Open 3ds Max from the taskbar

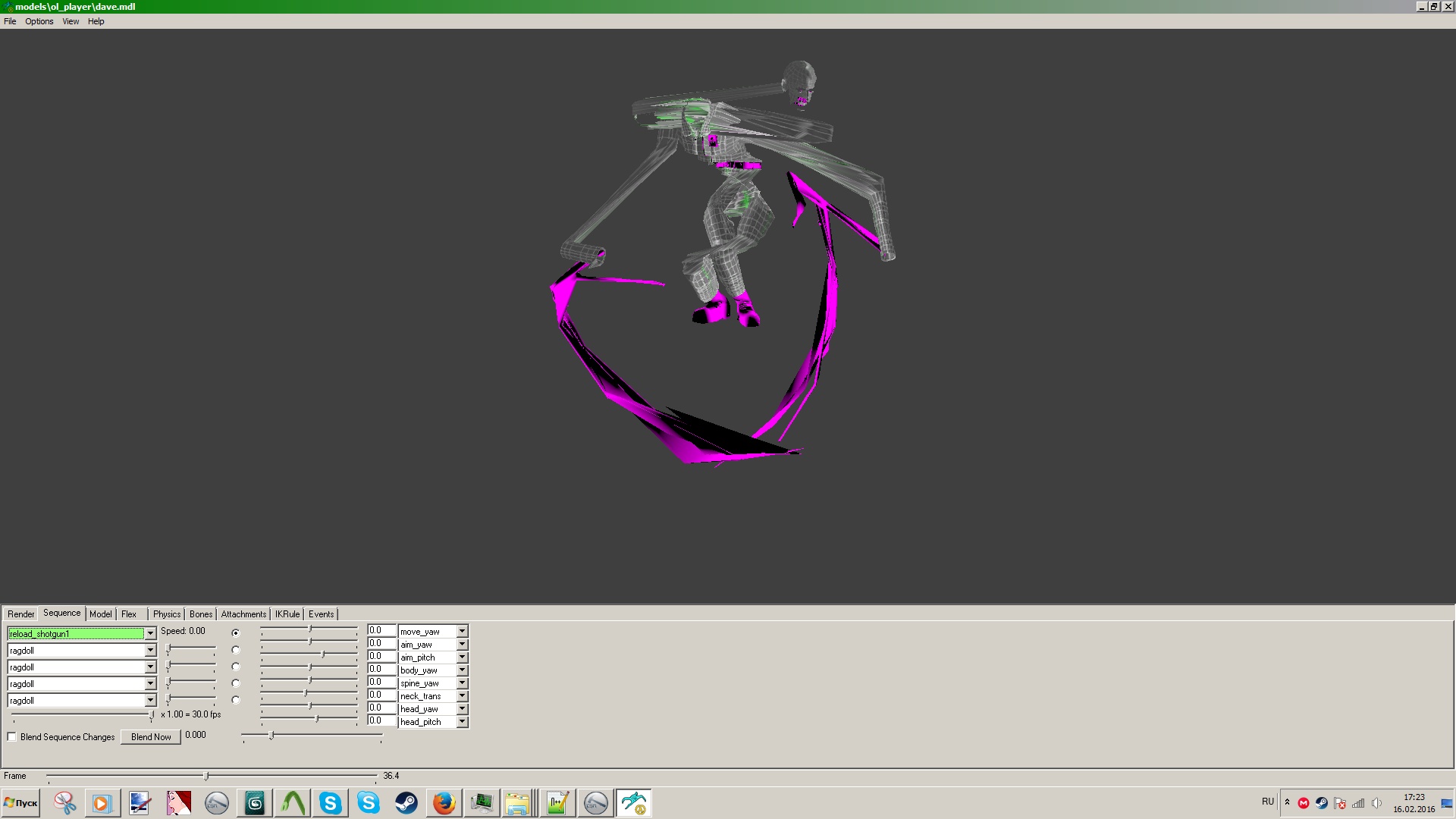pyautogui.click(x=255, y=803)
